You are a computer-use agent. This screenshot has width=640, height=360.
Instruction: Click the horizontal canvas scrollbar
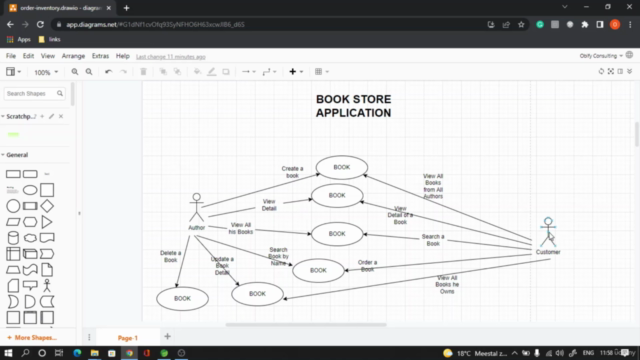point(305,325)
